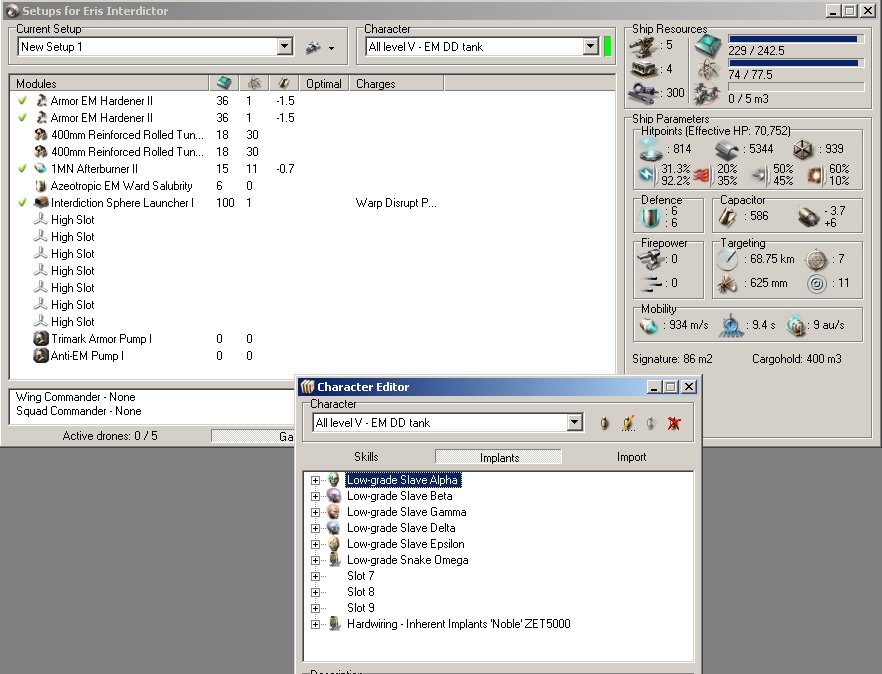Toggle 1MN Afterburner II active checkmark
The width and height of the screenshot is (882, 674).
22,168
